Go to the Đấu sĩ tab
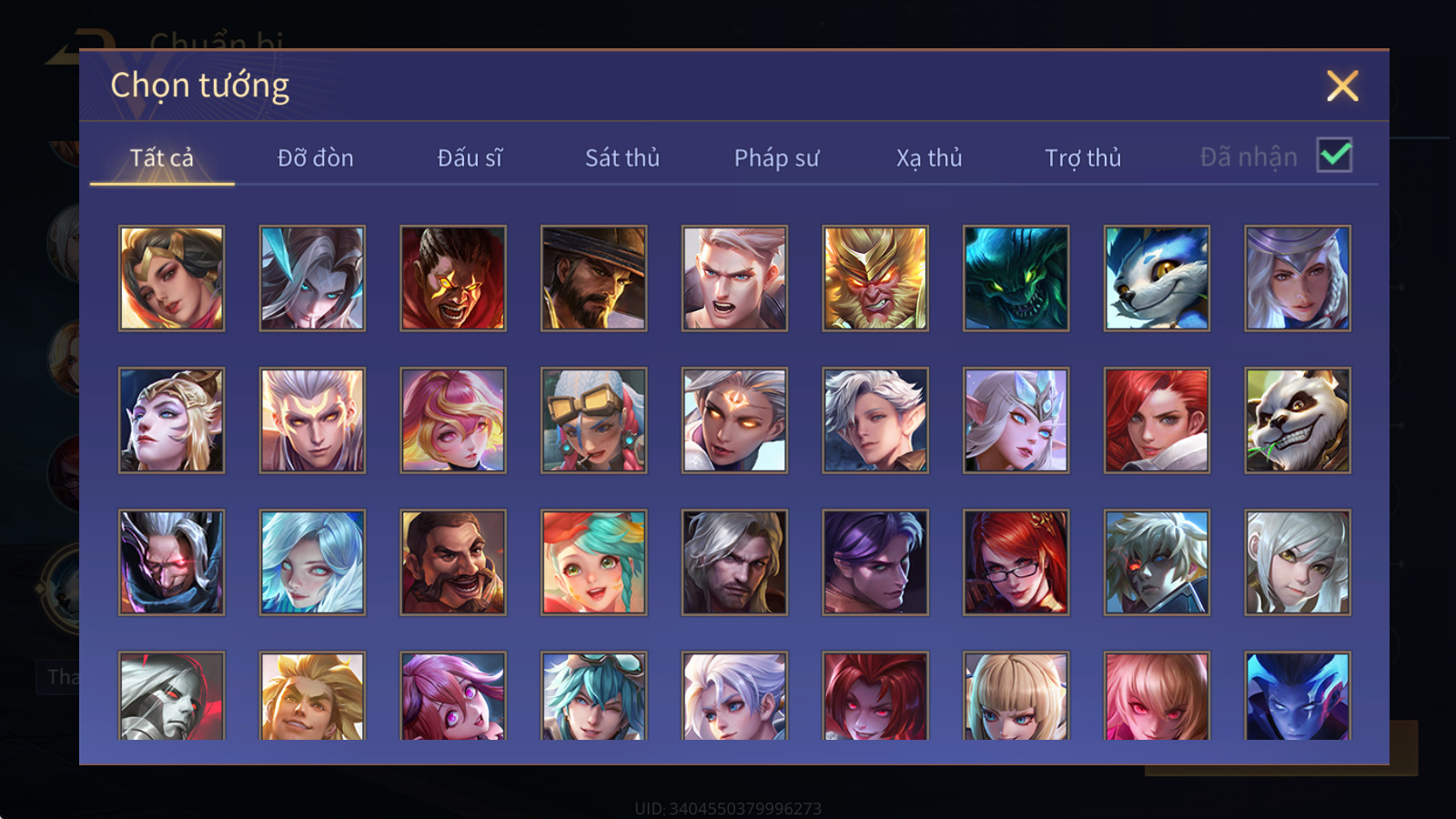 470,158
